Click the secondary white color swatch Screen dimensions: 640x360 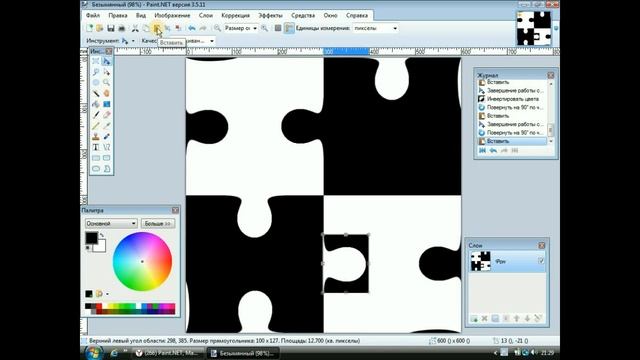pos(100,247)
